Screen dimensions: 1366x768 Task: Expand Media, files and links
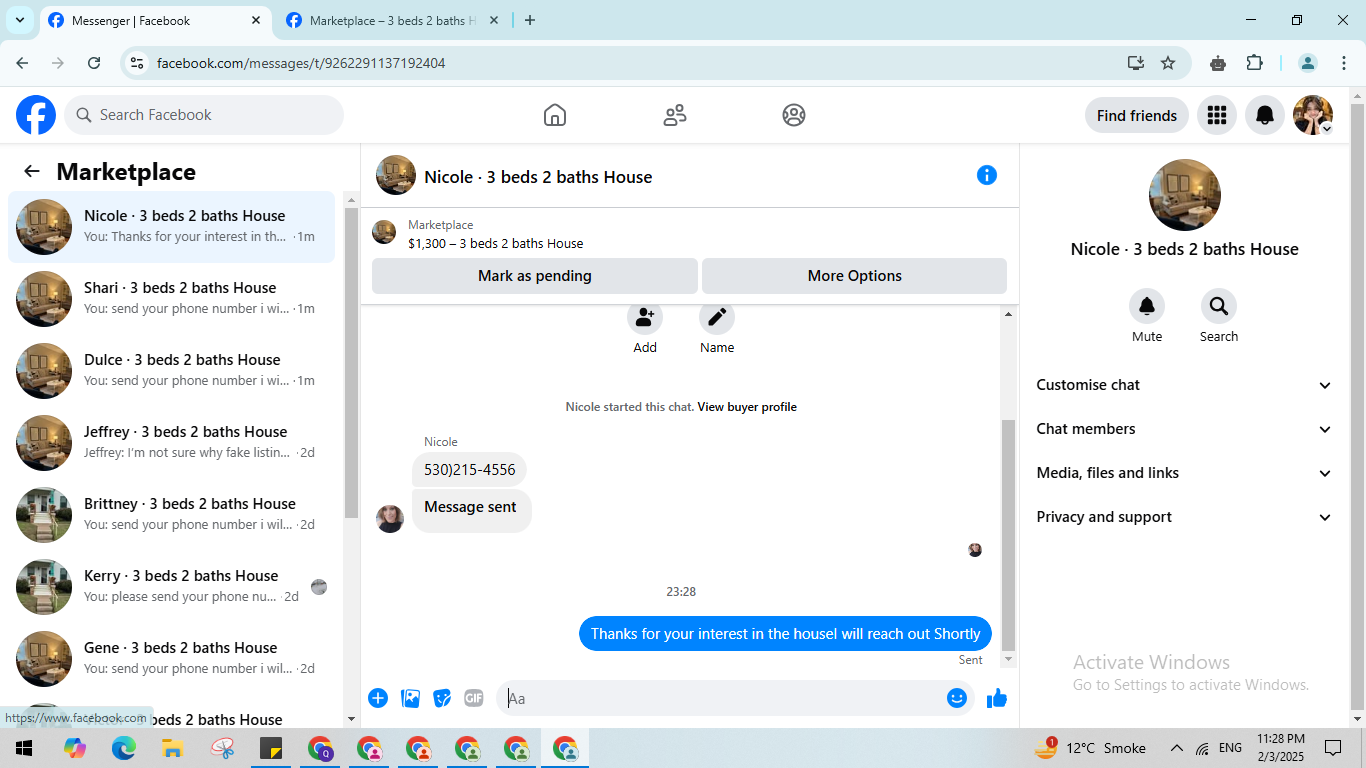pos(1184,473)
